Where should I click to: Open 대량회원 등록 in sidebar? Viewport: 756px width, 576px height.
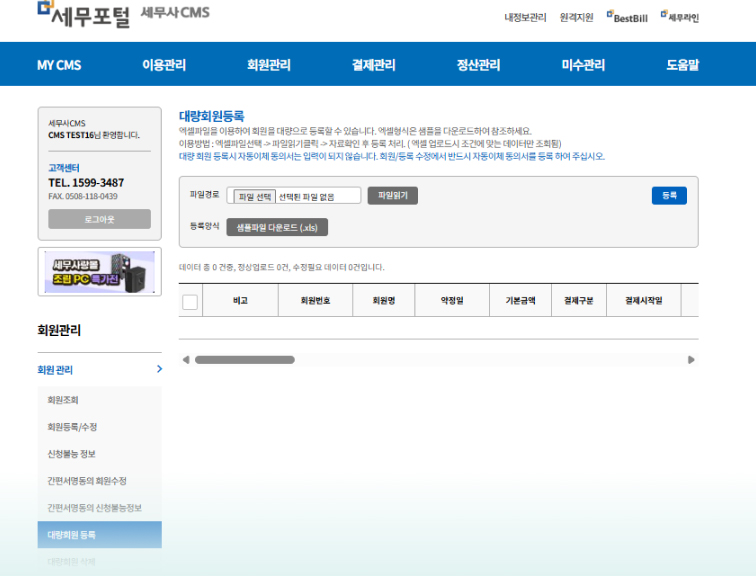(x=100, y=535)
